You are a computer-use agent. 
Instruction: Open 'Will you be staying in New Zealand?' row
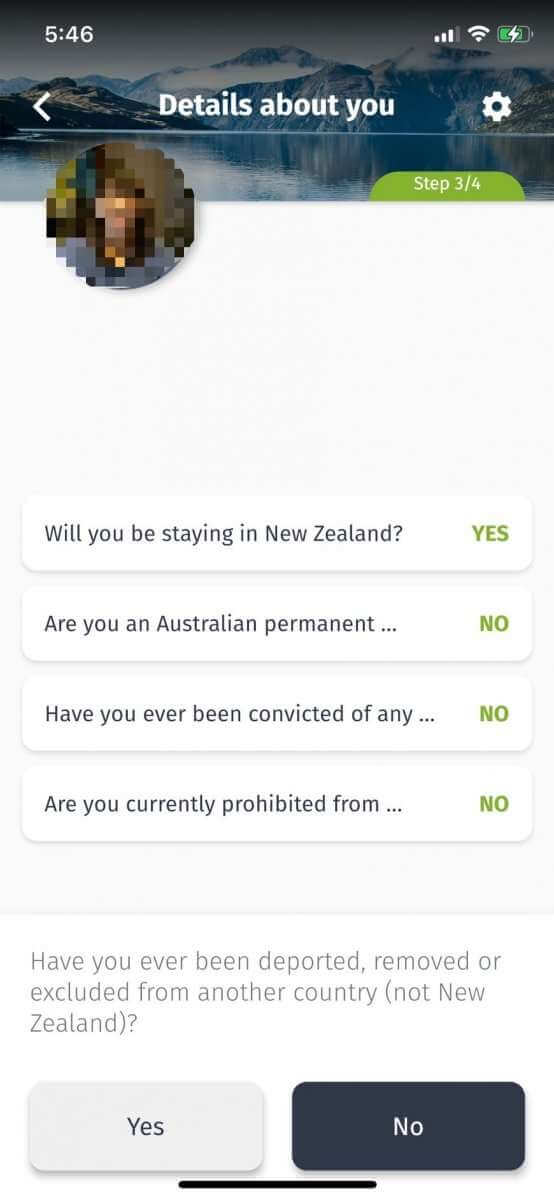pyautogui.click(x=277, y=533)
